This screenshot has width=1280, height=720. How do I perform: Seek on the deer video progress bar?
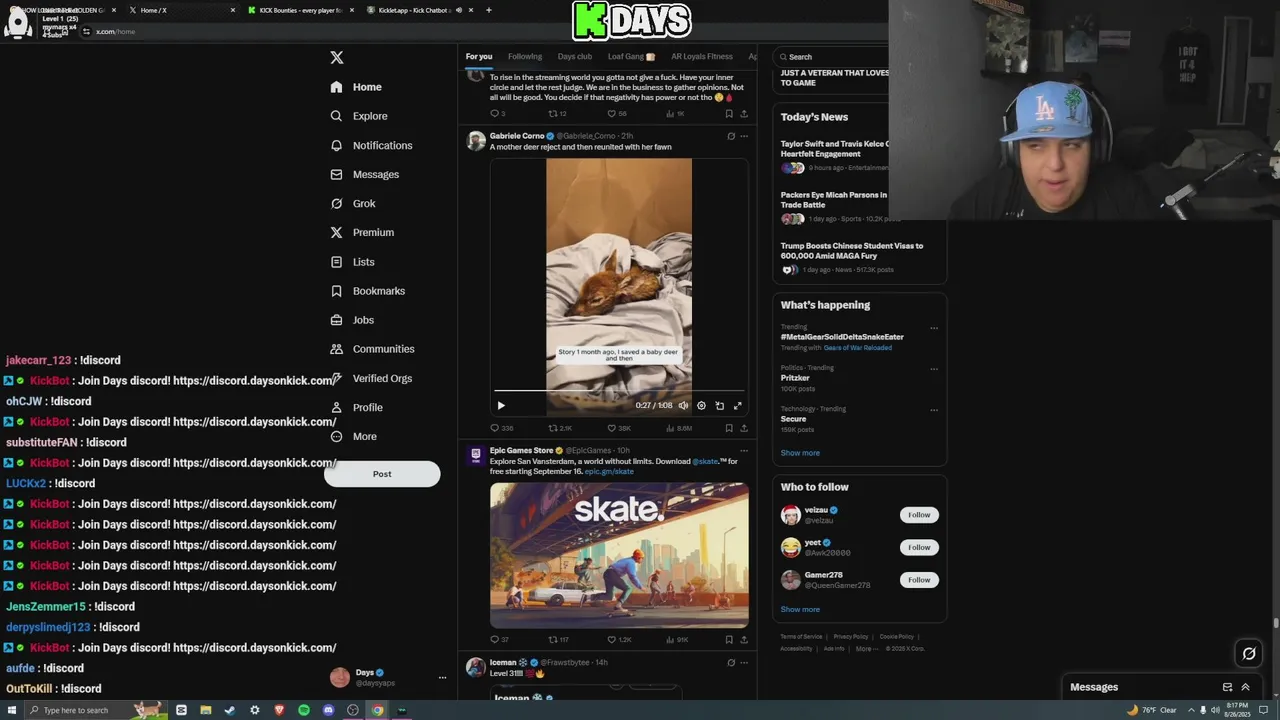point(619,390)
